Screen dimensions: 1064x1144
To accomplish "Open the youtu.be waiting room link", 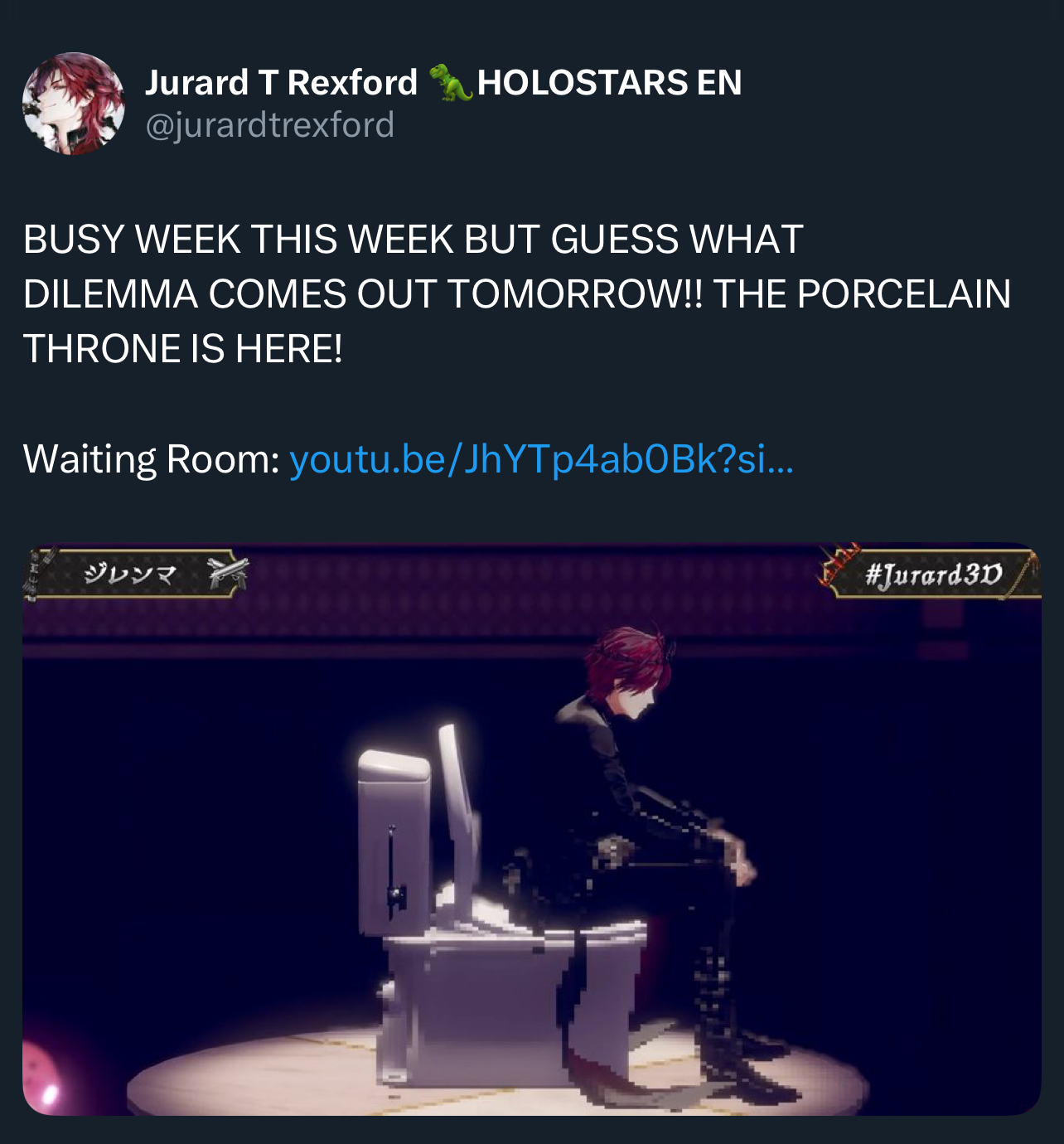I will coord(541,459).
